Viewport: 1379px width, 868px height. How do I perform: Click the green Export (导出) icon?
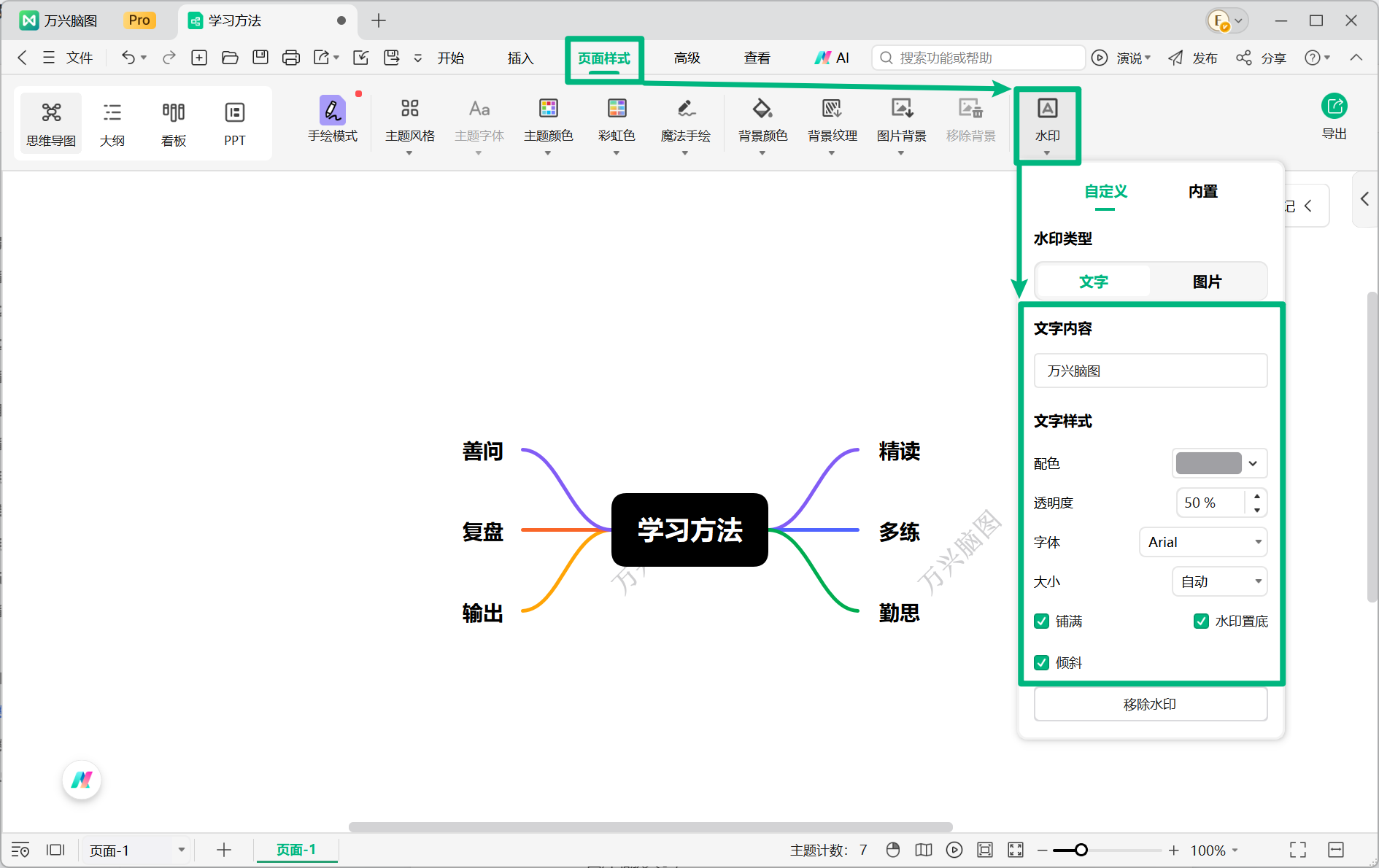(1334, 106)
